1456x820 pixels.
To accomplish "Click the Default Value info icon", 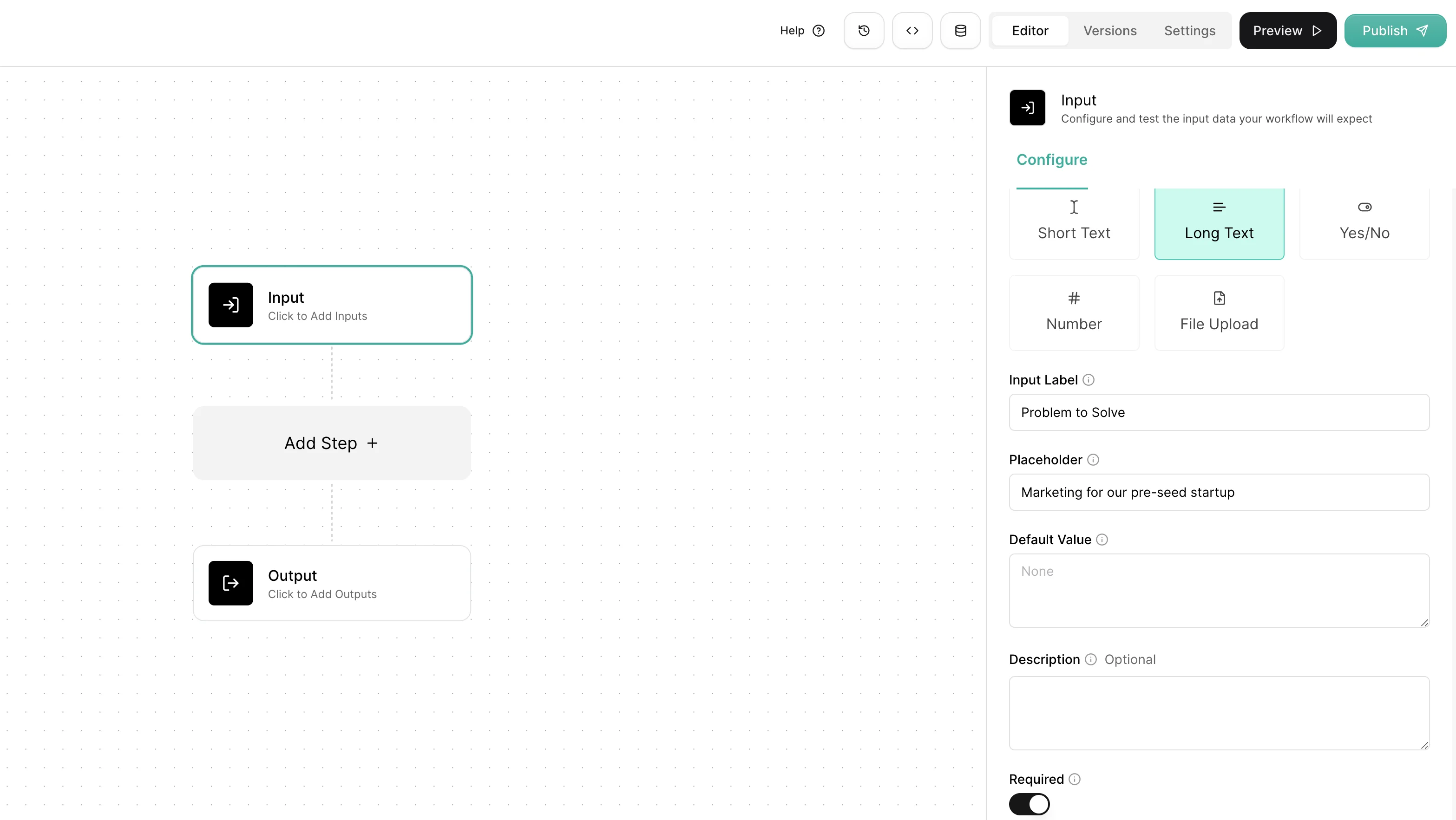I will pos(1102,540).
